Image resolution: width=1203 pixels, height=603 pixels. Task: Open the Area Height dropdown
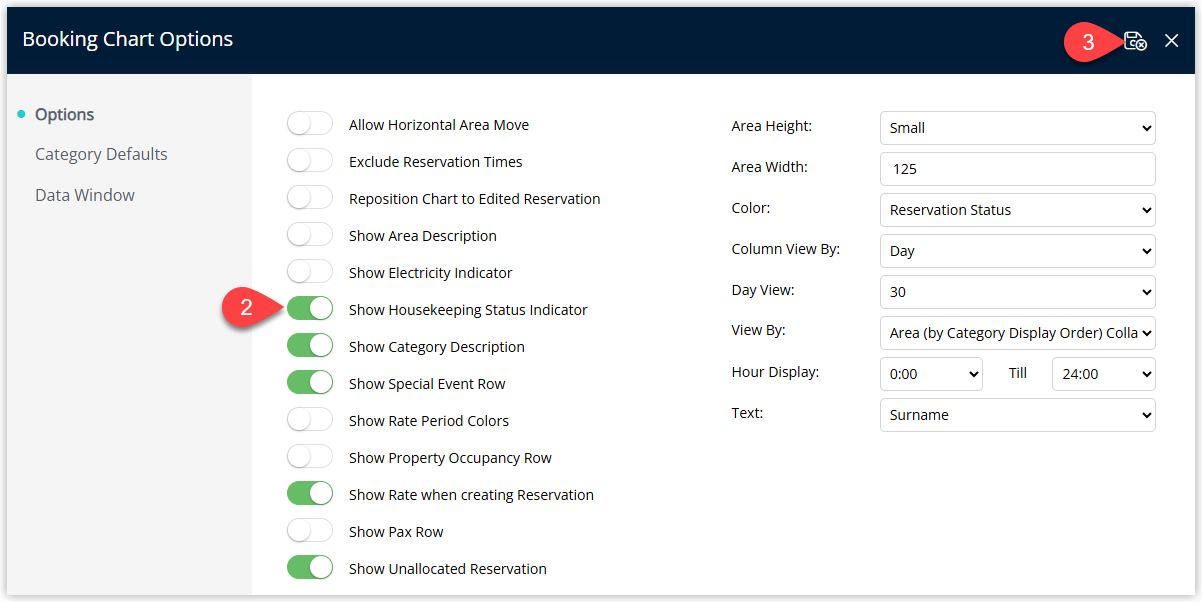[x=1017, y=128]
